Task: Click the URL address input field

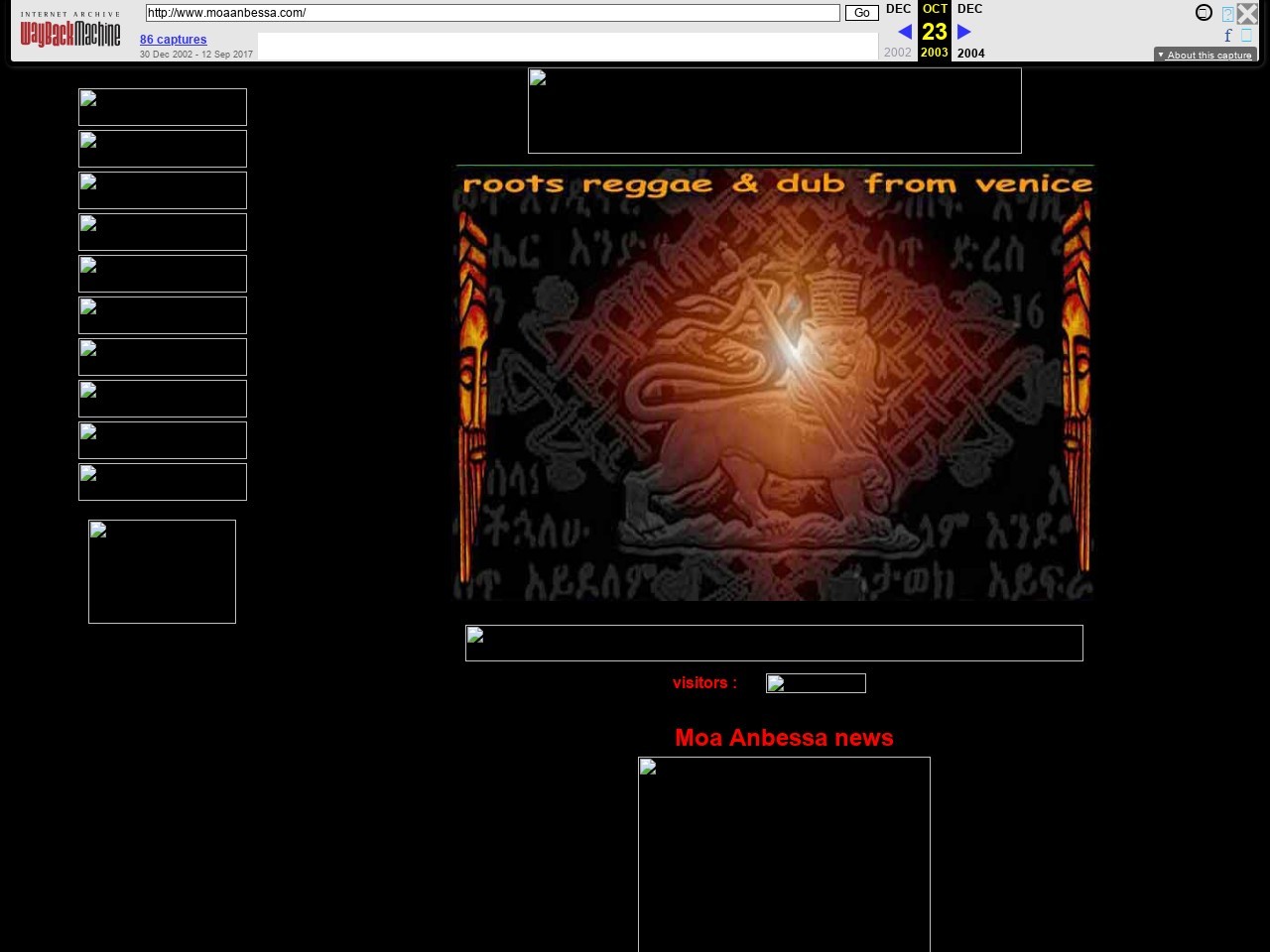Action: tap(492, 13)
